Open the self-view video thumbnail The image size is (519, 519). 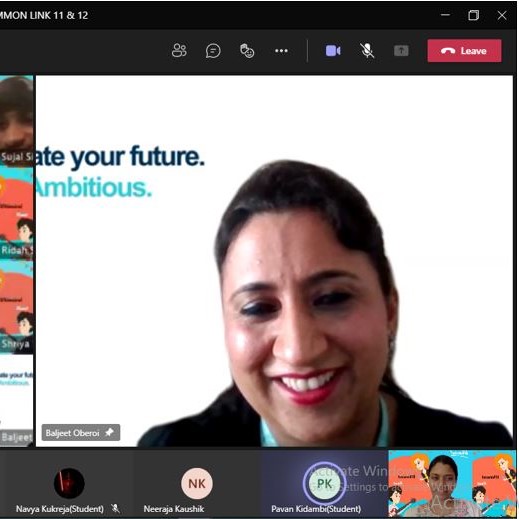tap(452, 483)
